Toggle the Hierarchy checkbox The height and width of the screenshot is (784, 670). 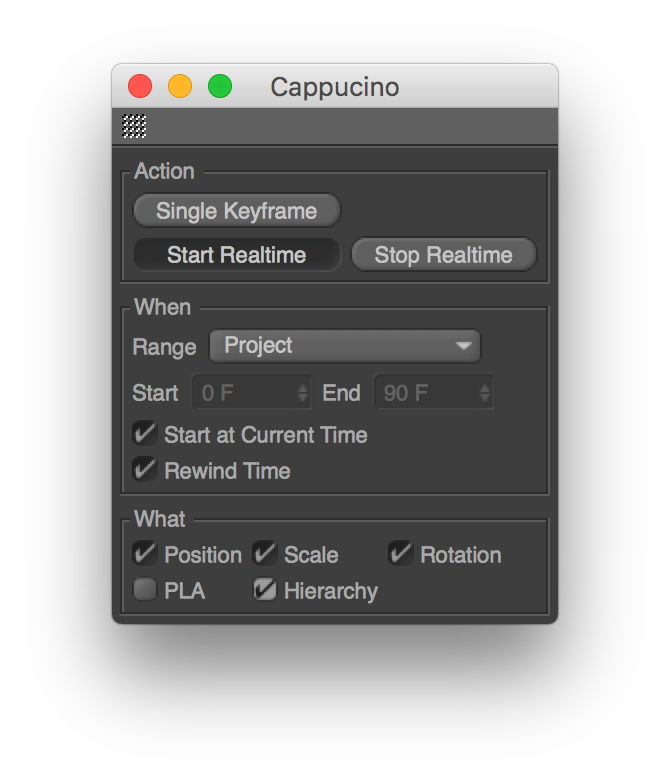[264, 590]
